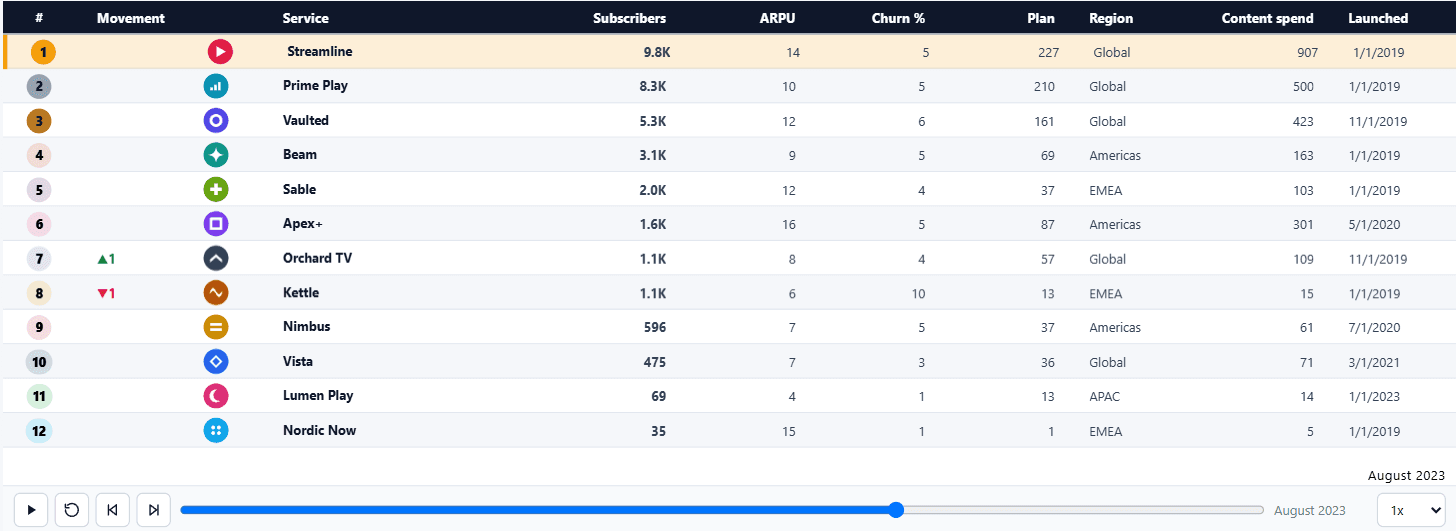Click the Service column header
This screenshot has width=1456, height=531.
click(x=305, y=18)
